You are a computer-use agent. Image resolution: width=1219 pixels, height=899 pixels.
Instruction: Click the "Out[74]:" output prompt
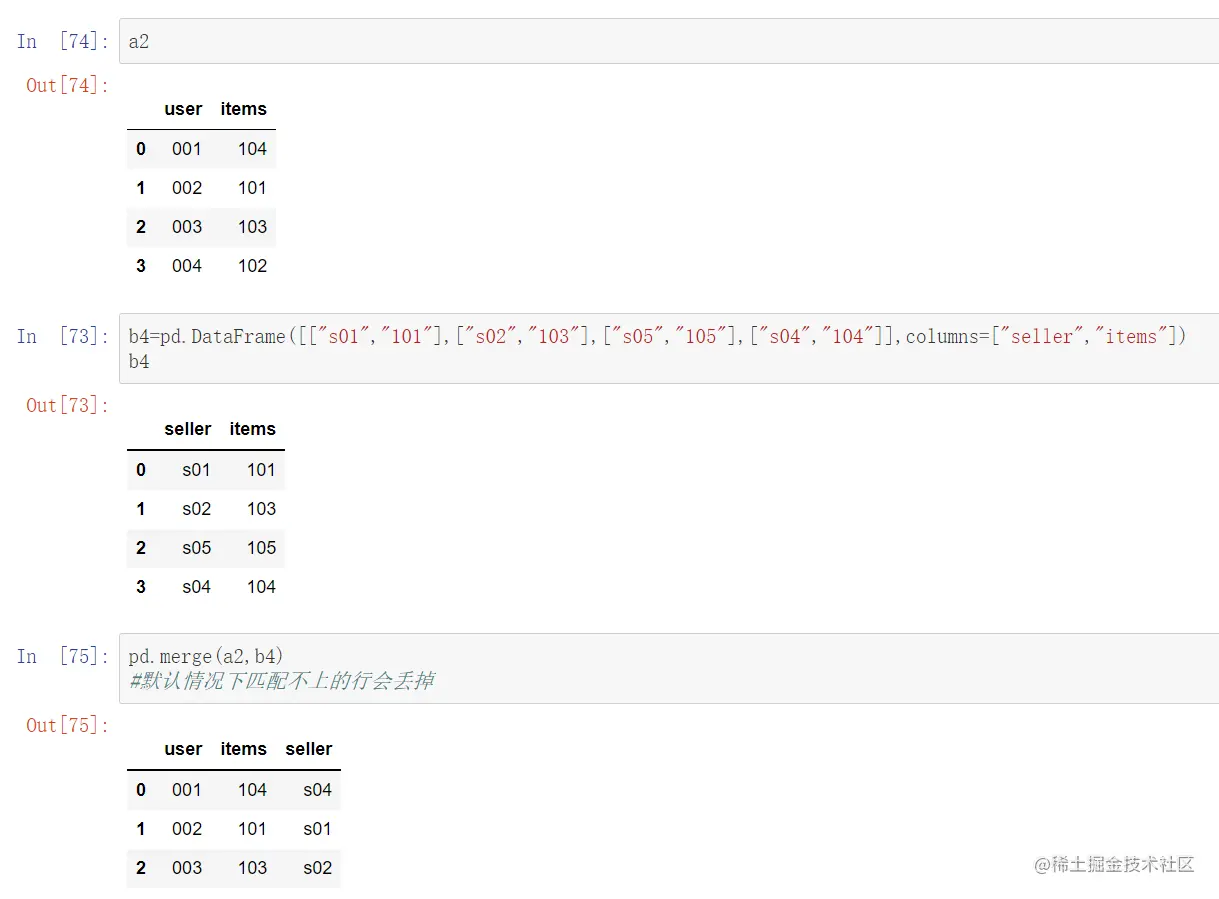click(67, 85)
